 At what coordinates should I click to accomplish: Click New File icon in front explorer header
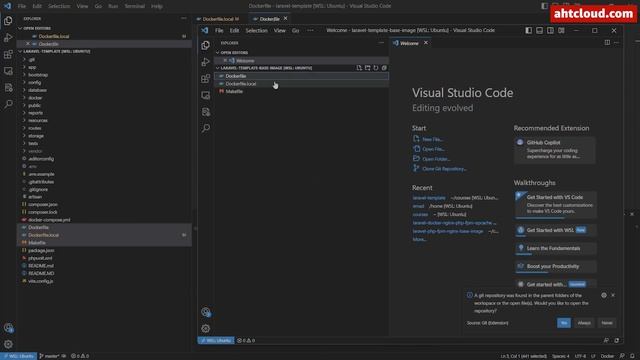click(x=359, y=68)
